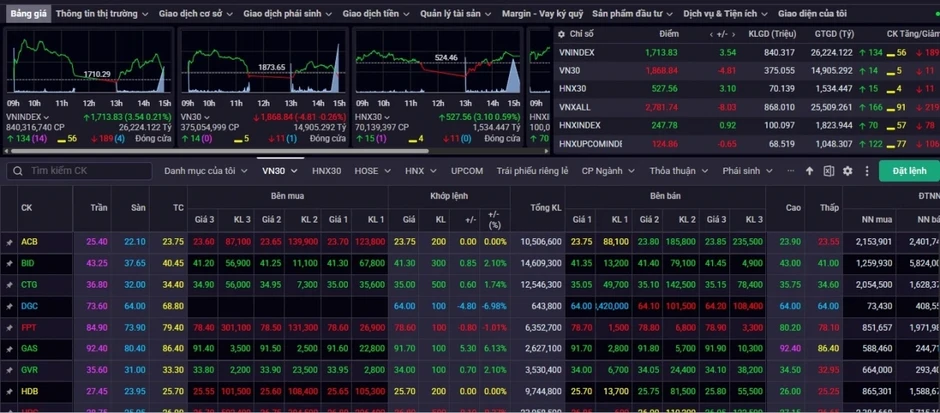940x413 pixels.
Task: Pin the GVR stock row
Action: (x=9, y=370)
